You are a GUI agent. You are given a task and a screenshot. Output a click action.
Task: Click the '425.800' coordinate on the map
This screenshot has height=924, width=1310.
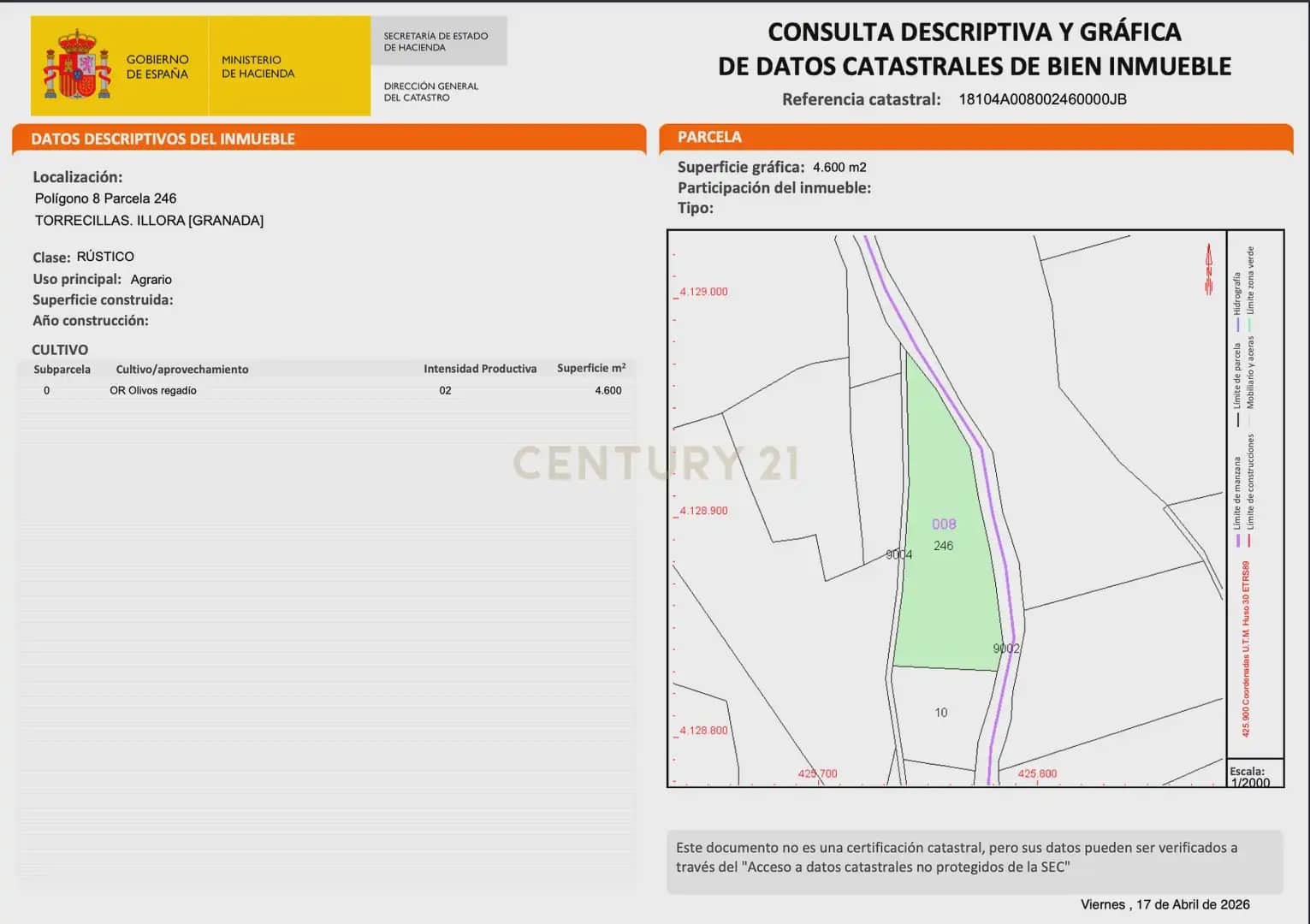point(1037,773)
